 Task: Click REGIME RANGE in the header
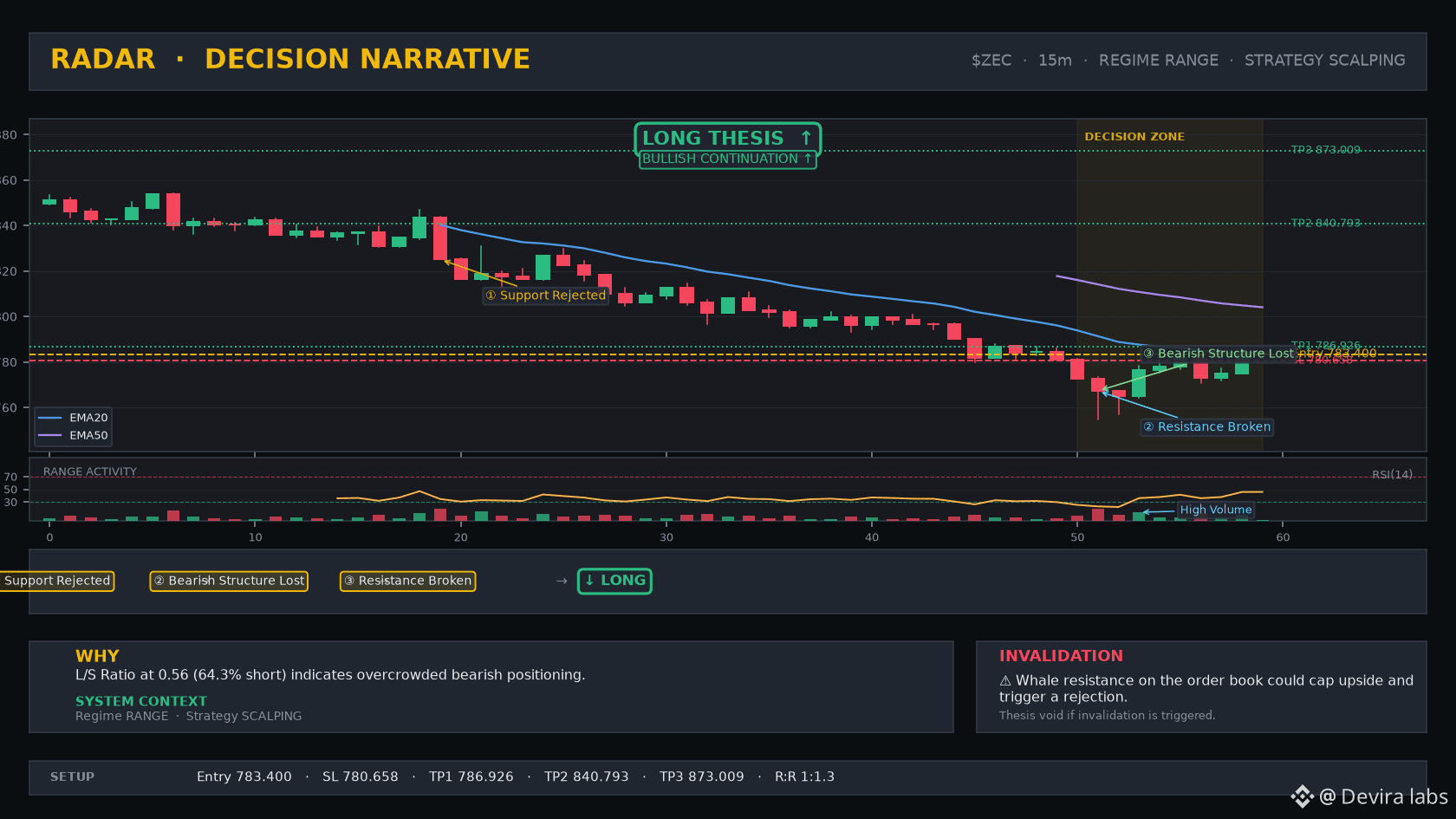(1159, 61)
